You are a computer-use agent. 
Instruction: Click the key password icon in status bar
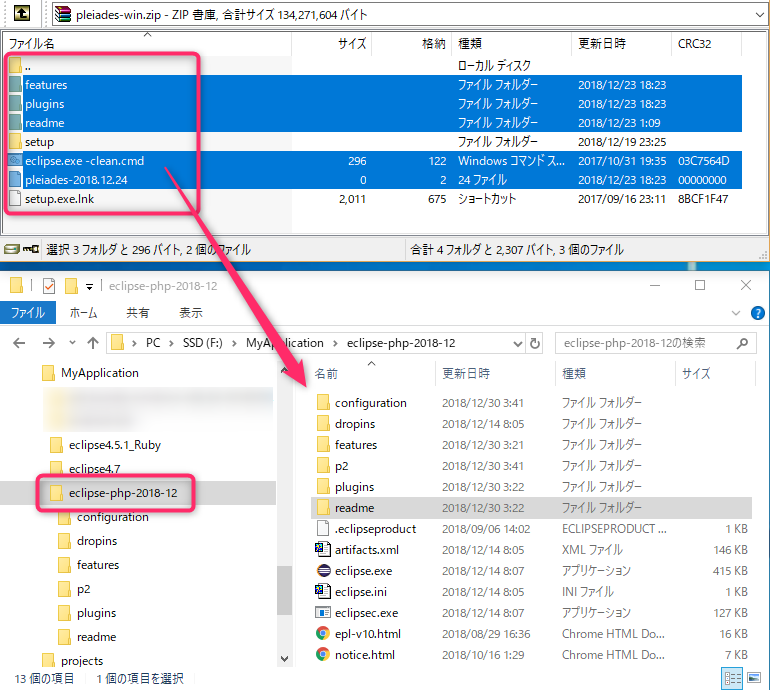click(31, 249)
